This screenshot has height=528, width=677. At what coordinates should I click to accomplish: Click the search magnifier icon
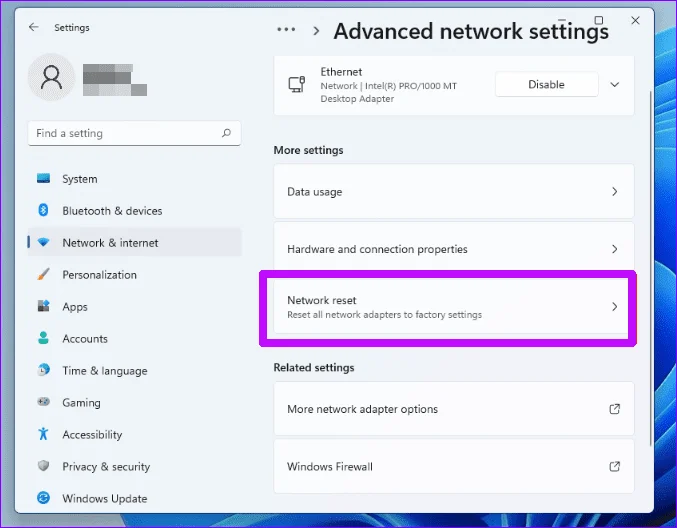point(226,133)
